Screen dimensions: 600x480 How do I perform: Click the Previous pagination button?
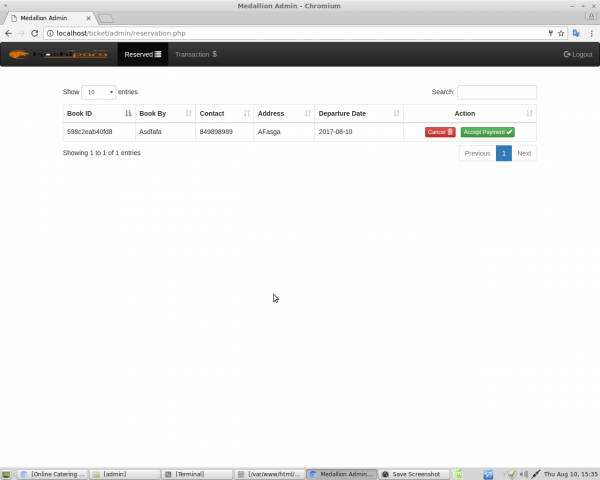(x=477, y=153)
